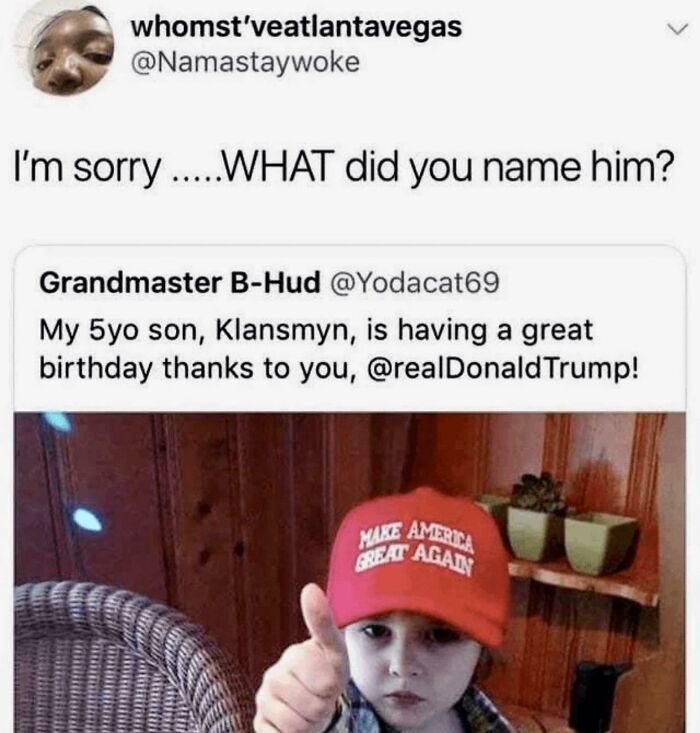Select the tweet text 'WHAT did you name him?'
Image resolution: width=700 pixels, height=733 pixels.
click(448, 168)
